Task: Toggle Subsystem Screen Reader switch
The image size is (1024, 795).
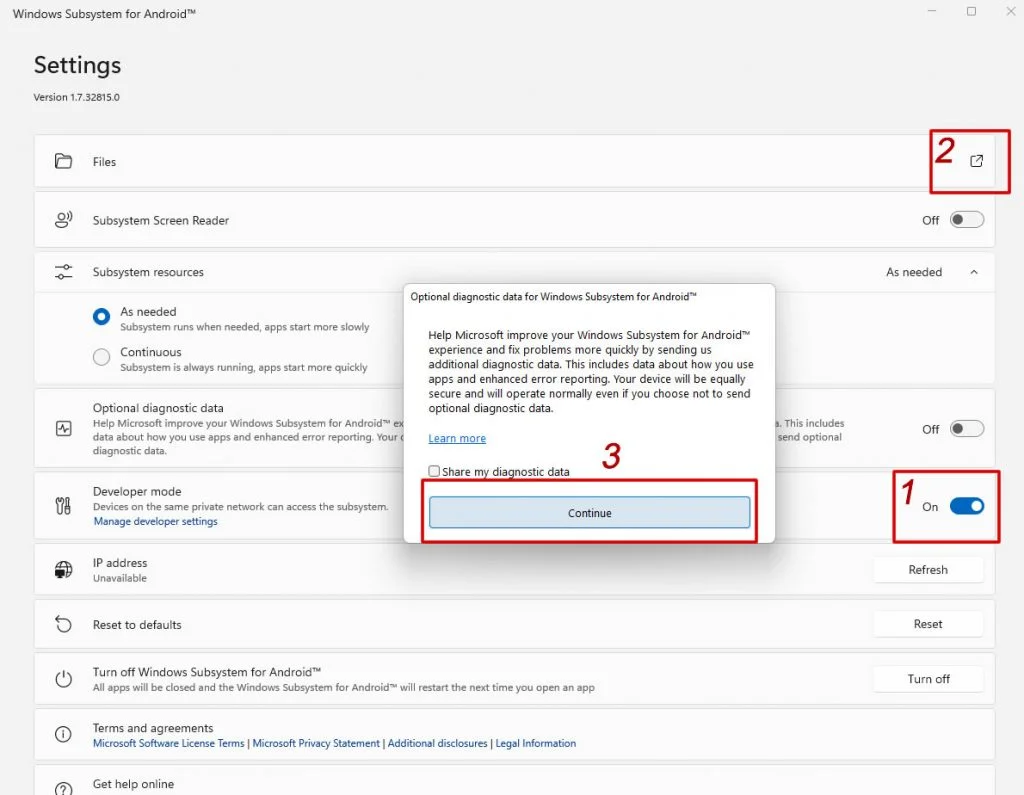Action: pos(967,219)
